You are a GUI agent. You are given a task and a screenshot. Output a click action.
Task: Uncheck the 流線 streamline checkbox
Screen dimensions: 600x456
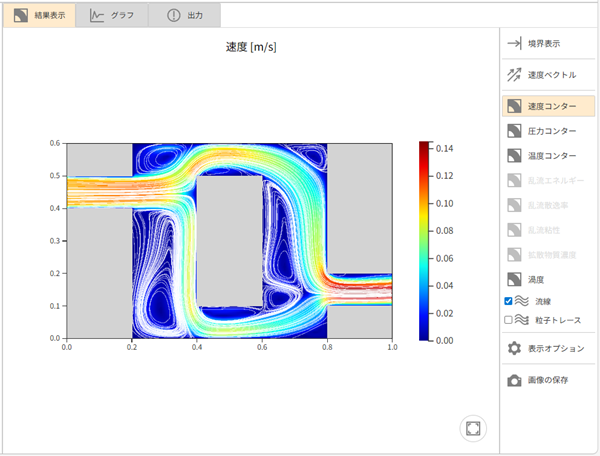(x=509, y=300)
